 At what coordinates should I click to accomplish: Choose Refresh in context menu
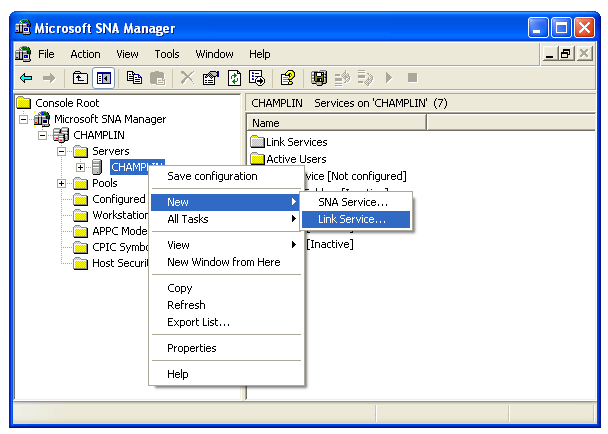pos(225,305)
